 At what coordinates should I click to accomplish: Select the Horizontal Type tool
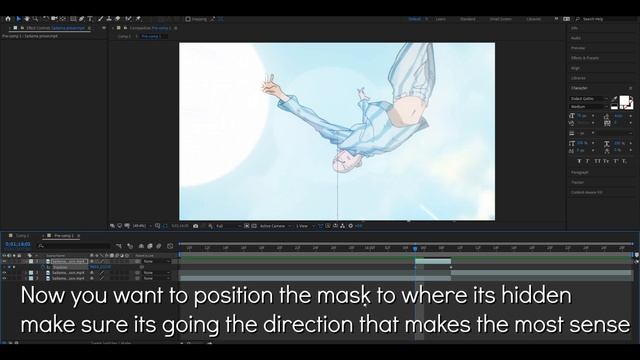click(x=90, y=19)
